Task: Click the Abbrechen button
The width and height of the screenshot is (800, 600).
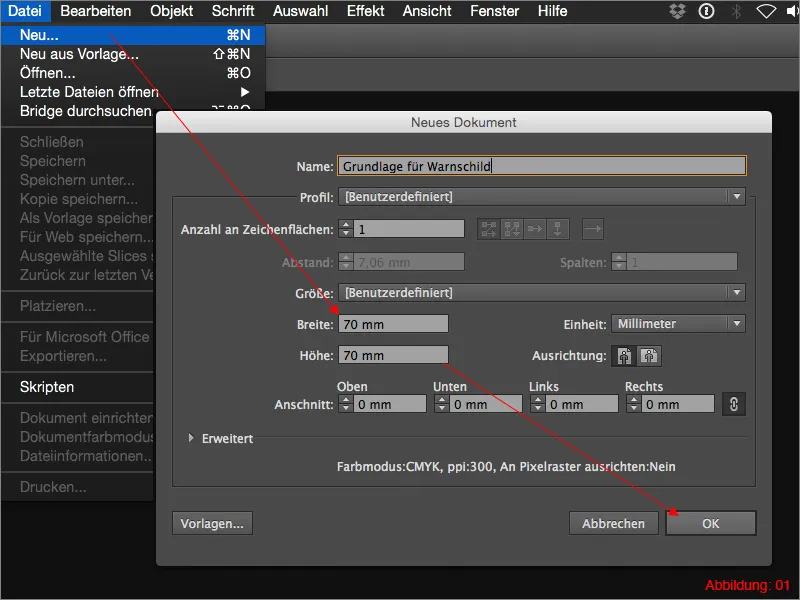Action: pos(613,523)
